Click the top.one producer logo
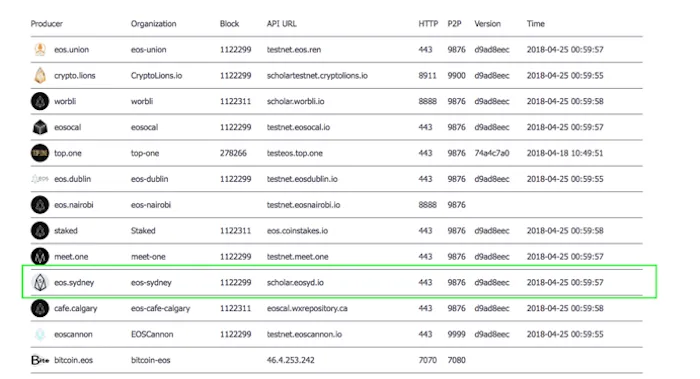This screenshot has width=700, height=379. click(x=40, y=153)
